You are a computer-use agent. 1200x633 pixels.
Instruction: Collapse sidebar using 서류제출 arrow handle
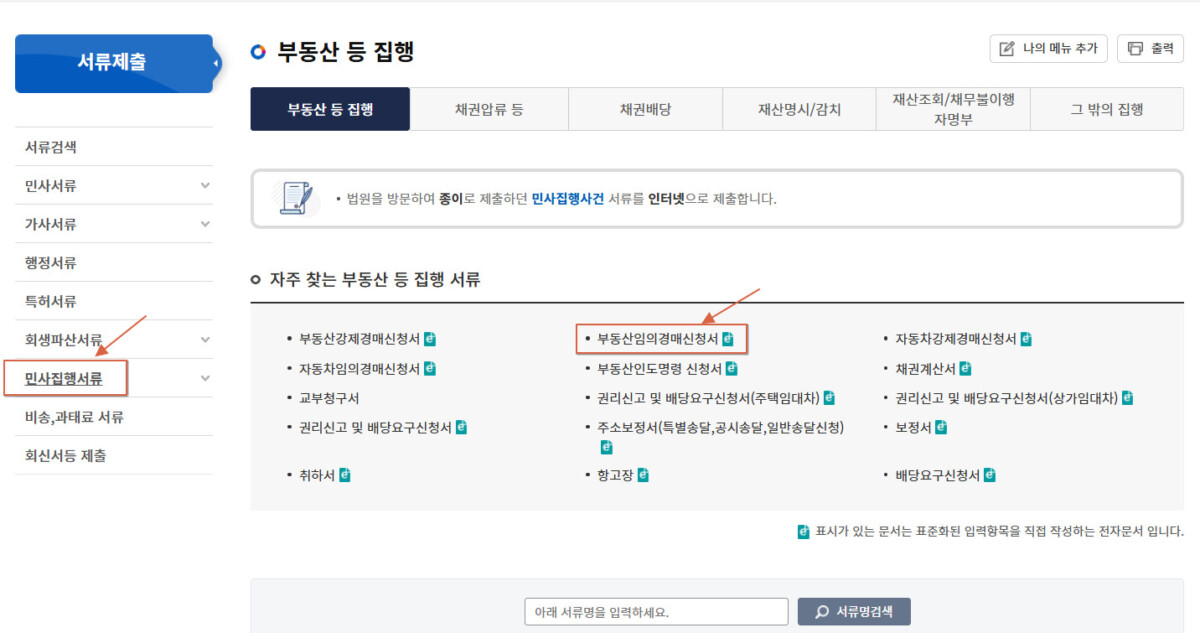point(216,64)
